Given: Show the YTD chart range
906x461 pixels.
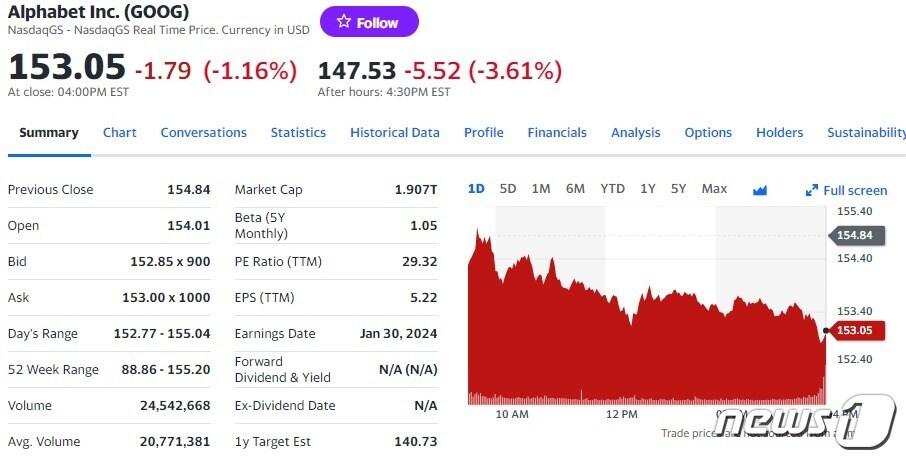Looking at the screenshot, I should pyautogui.click(x=612, y=189).
